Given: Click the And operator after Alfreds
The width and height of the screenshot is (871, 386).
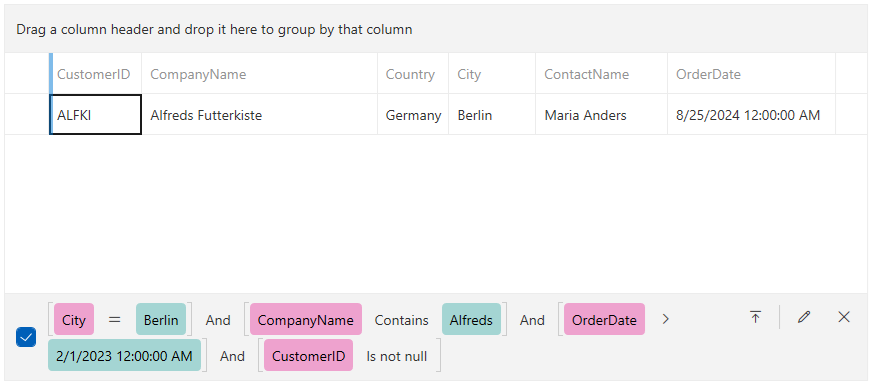Looking at the screenshot, I should coord(532,320).
